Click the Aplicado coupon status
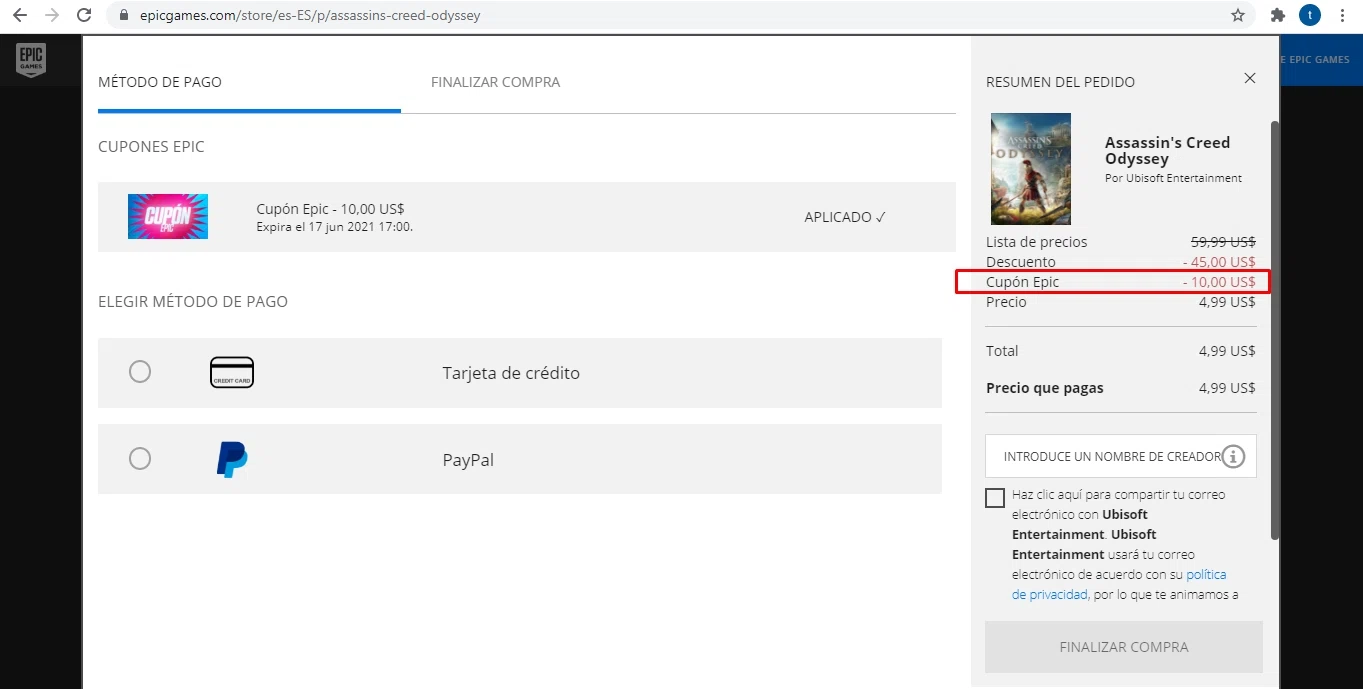The width and height of the screenshot is (1363, 689). [845, 217]
